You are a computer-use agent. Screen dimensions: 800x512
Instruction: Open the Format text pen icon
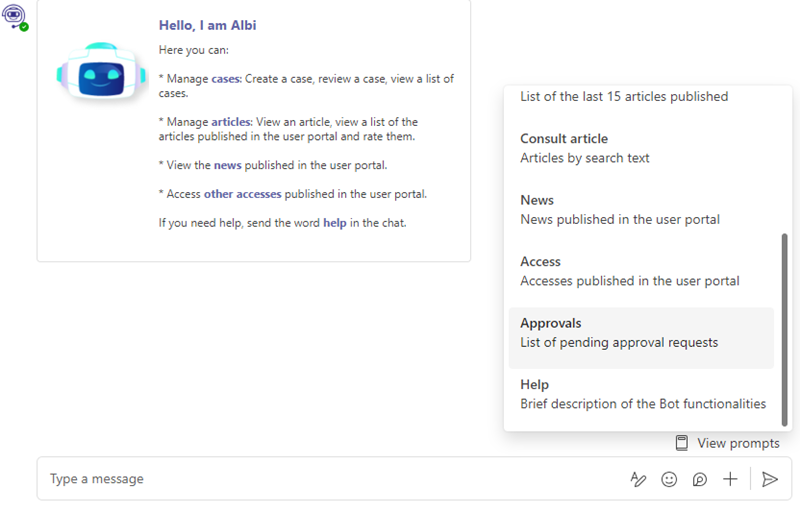(638, 479)
